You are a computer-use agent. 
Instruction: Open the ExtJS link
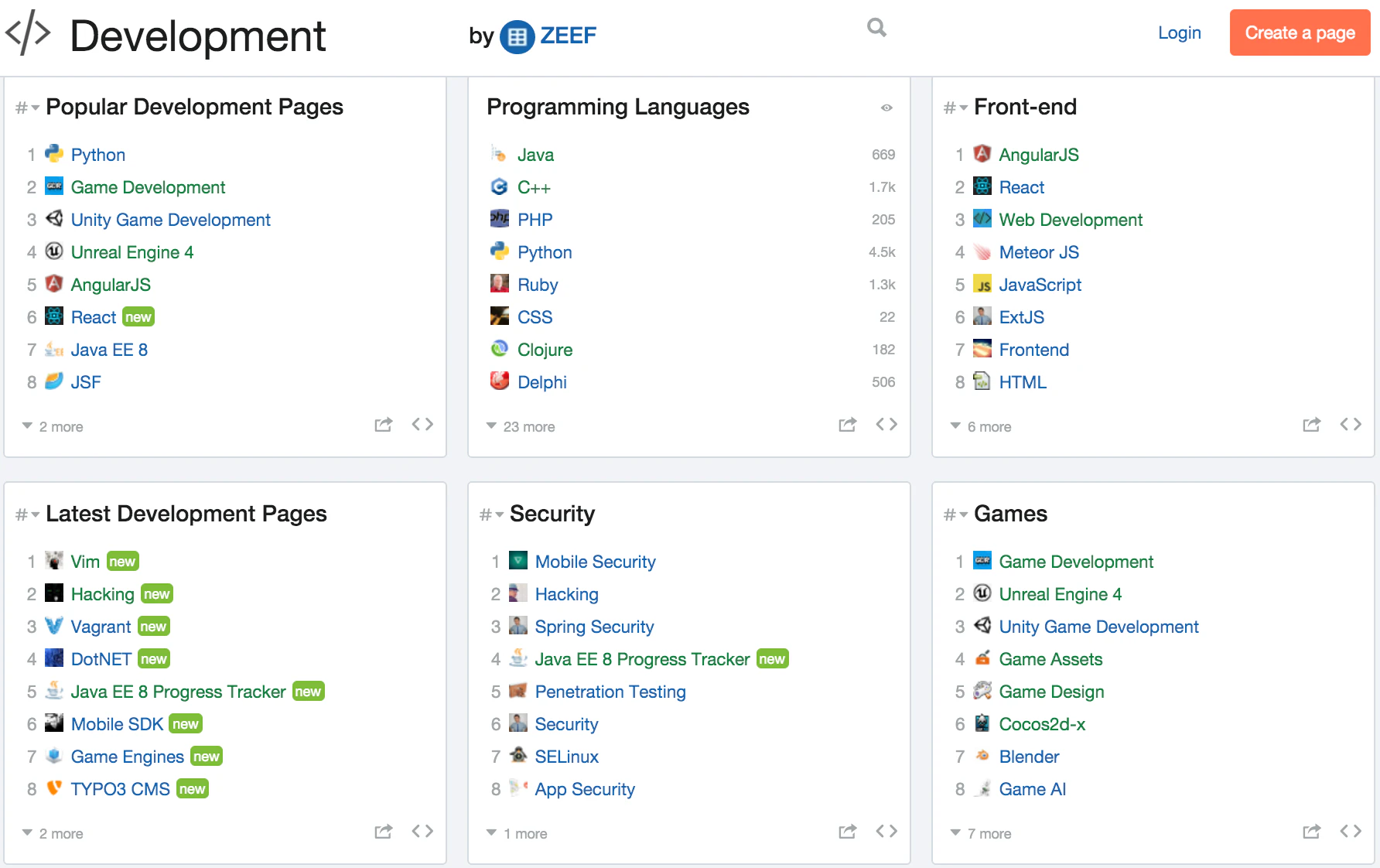coord(1021,317)
